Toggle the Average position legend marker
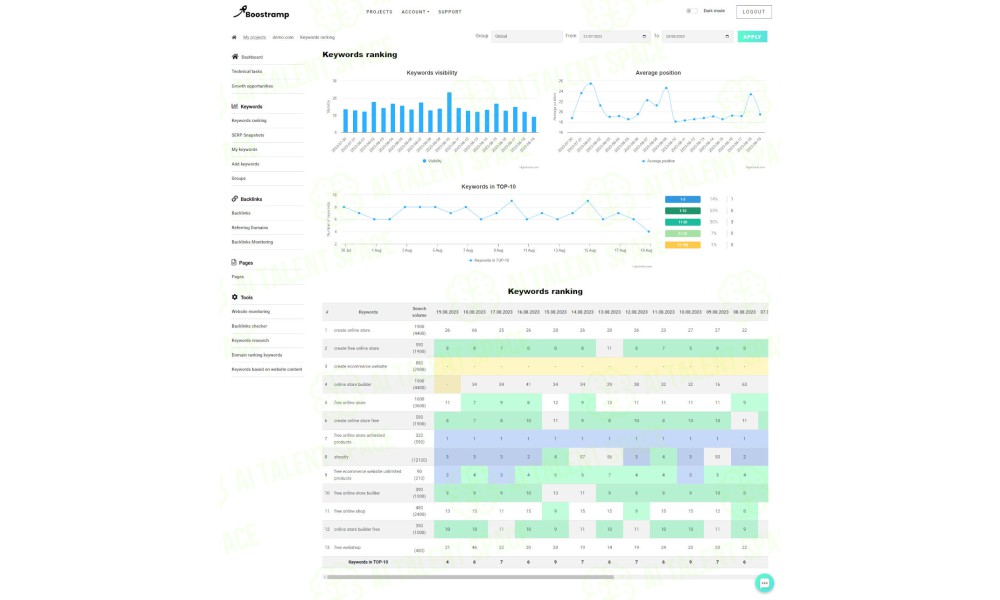 (643, 161)
